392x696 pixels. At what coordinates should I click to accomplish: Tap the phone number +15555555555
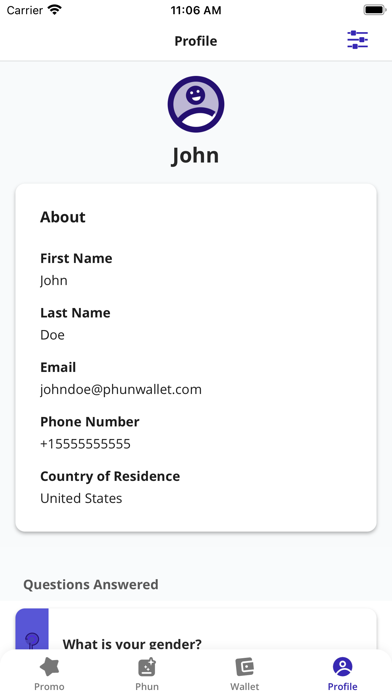(x=85, y=444)
